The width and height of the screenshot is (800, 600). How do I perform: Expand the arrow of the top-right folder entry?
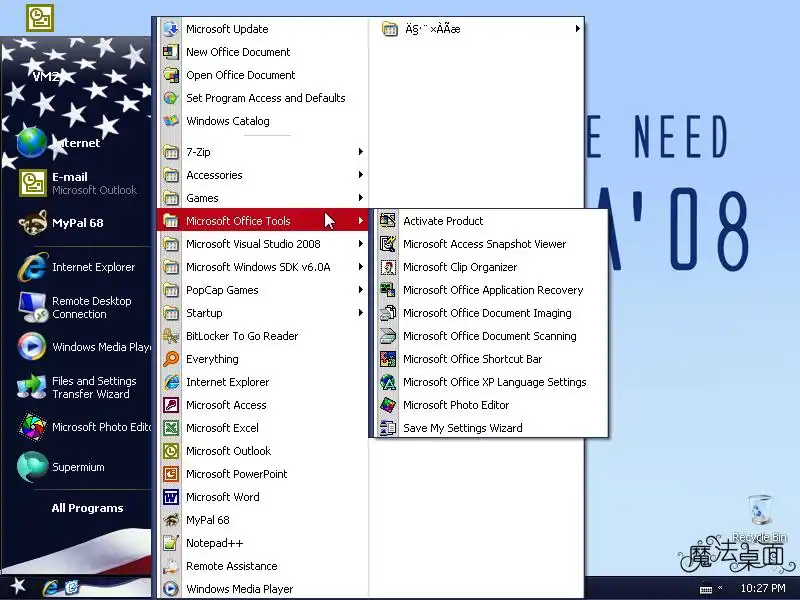tap(578, 29)
